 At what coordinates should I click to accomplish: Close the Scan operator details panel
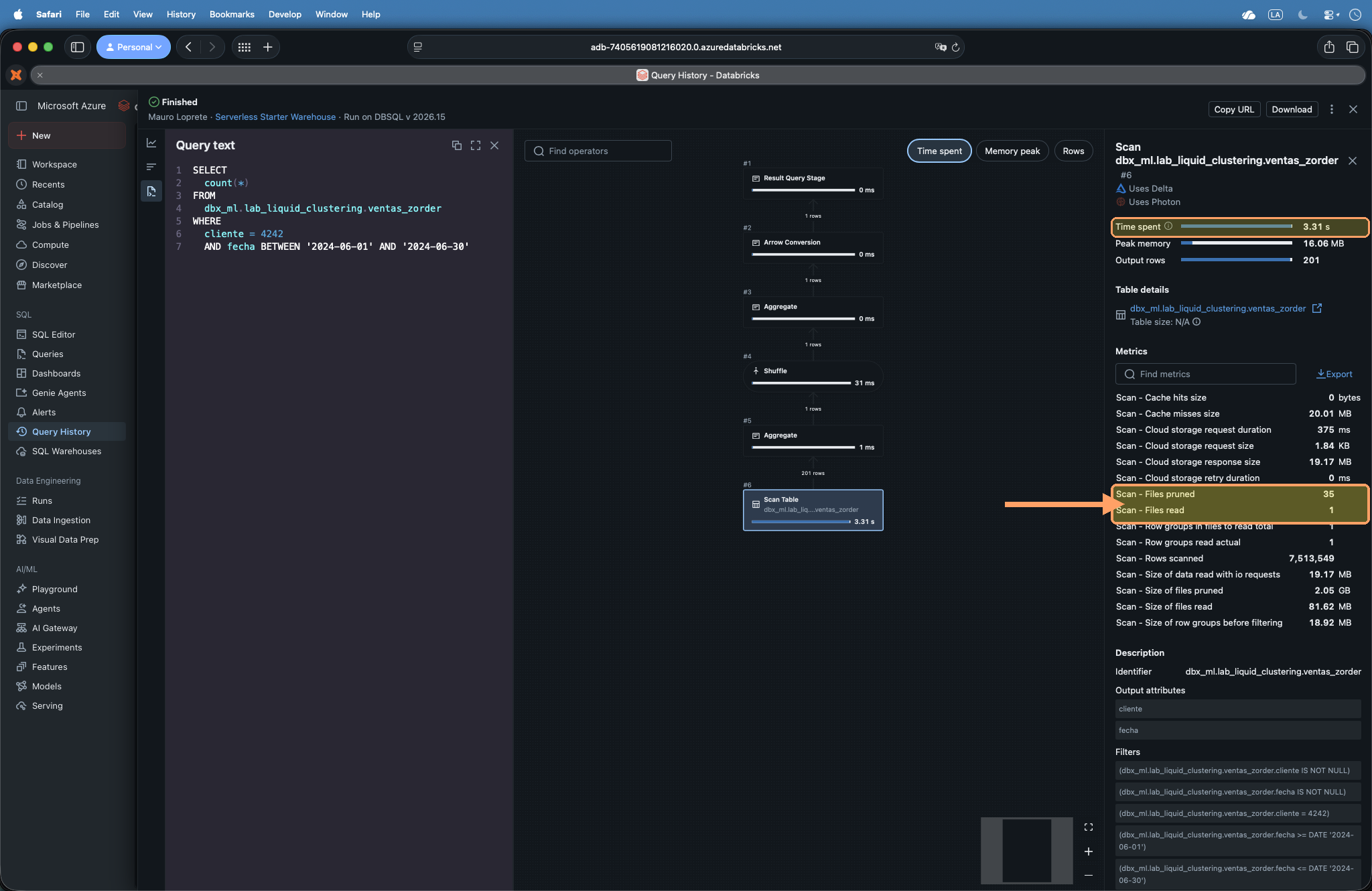click(x=1353, y=161)
